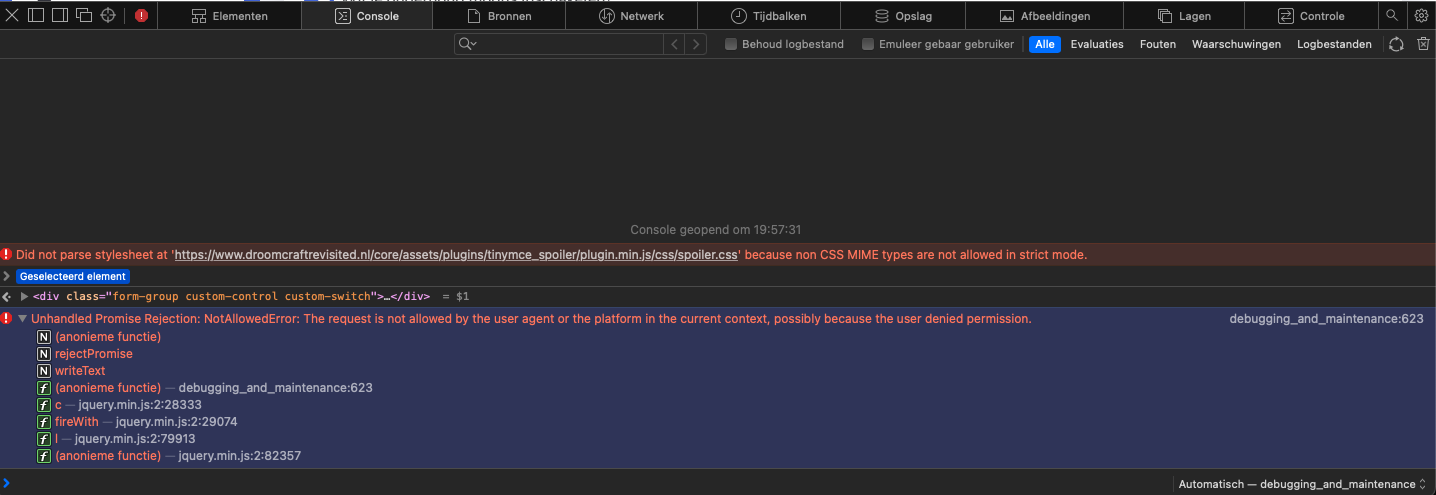1436x495 pixels.
Task: Open inspector settings gear
Action: click(1421, 15)
